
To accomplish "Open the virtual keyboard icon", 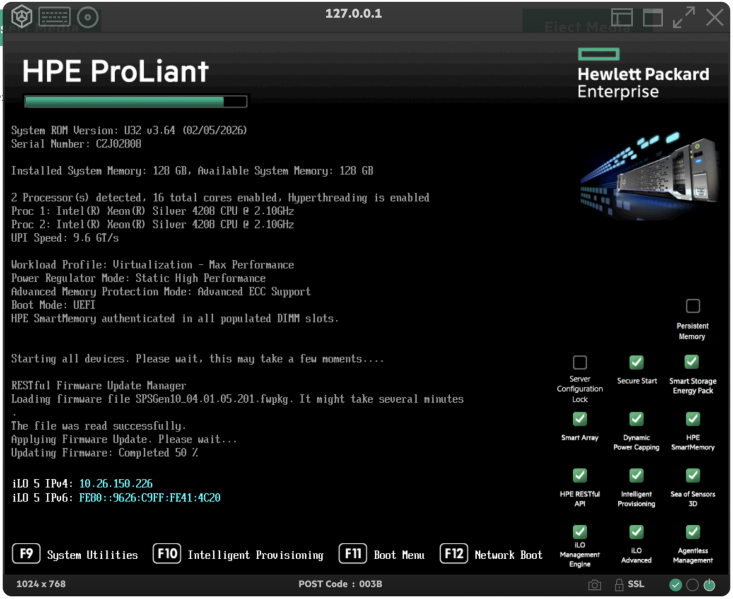I will click(55, 17).
